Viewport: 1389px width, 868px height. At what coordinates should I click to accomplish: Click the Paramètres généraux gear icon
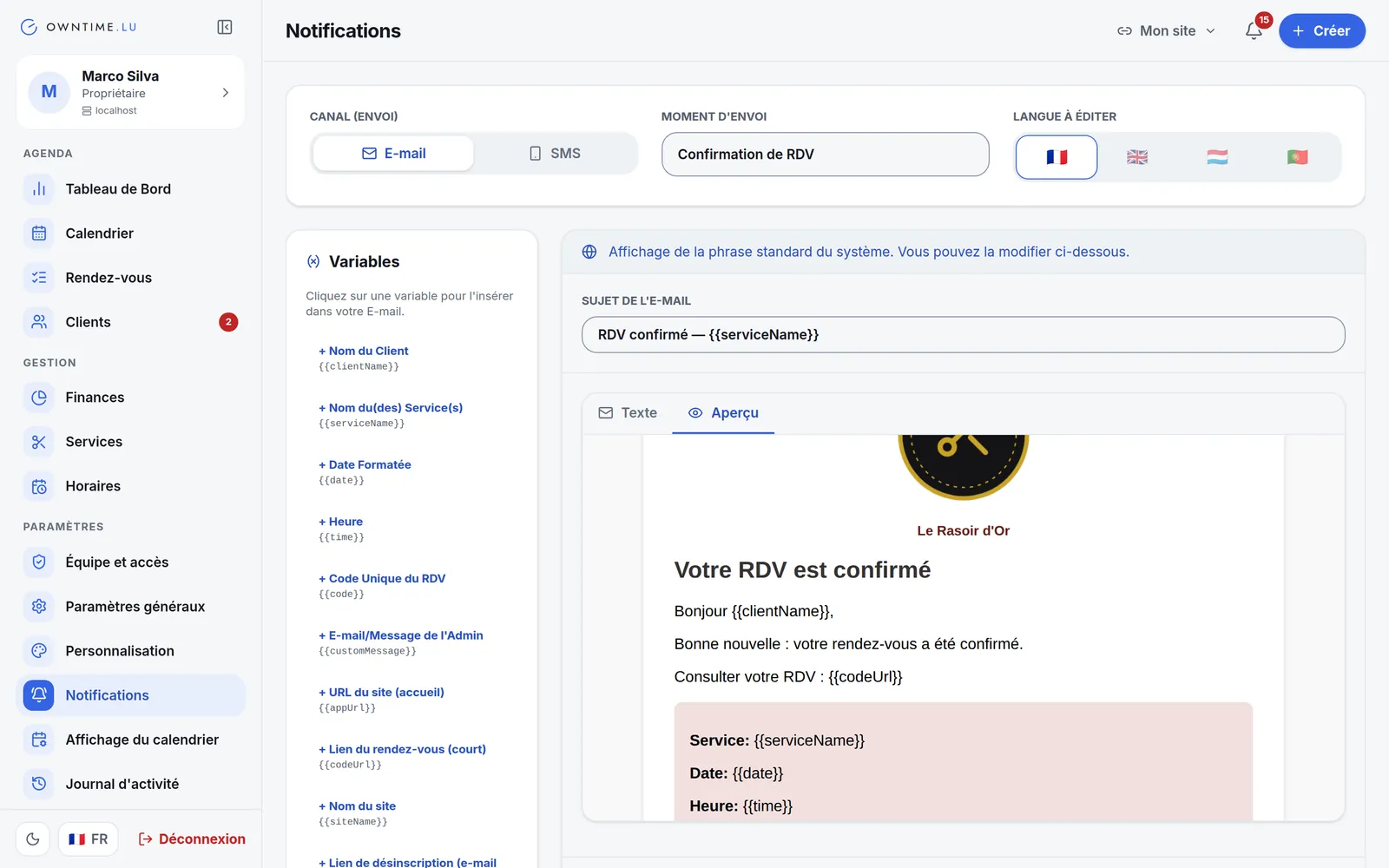point(39,607)
